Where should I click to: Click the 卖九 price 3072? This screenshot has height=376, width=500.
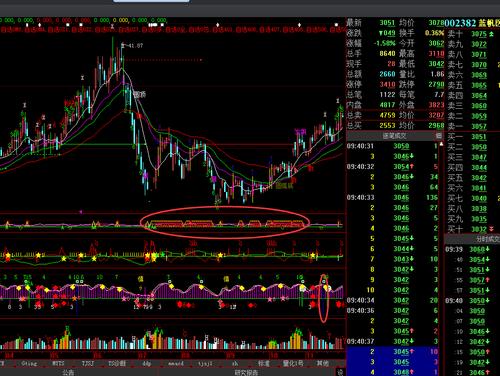point(479,44)
